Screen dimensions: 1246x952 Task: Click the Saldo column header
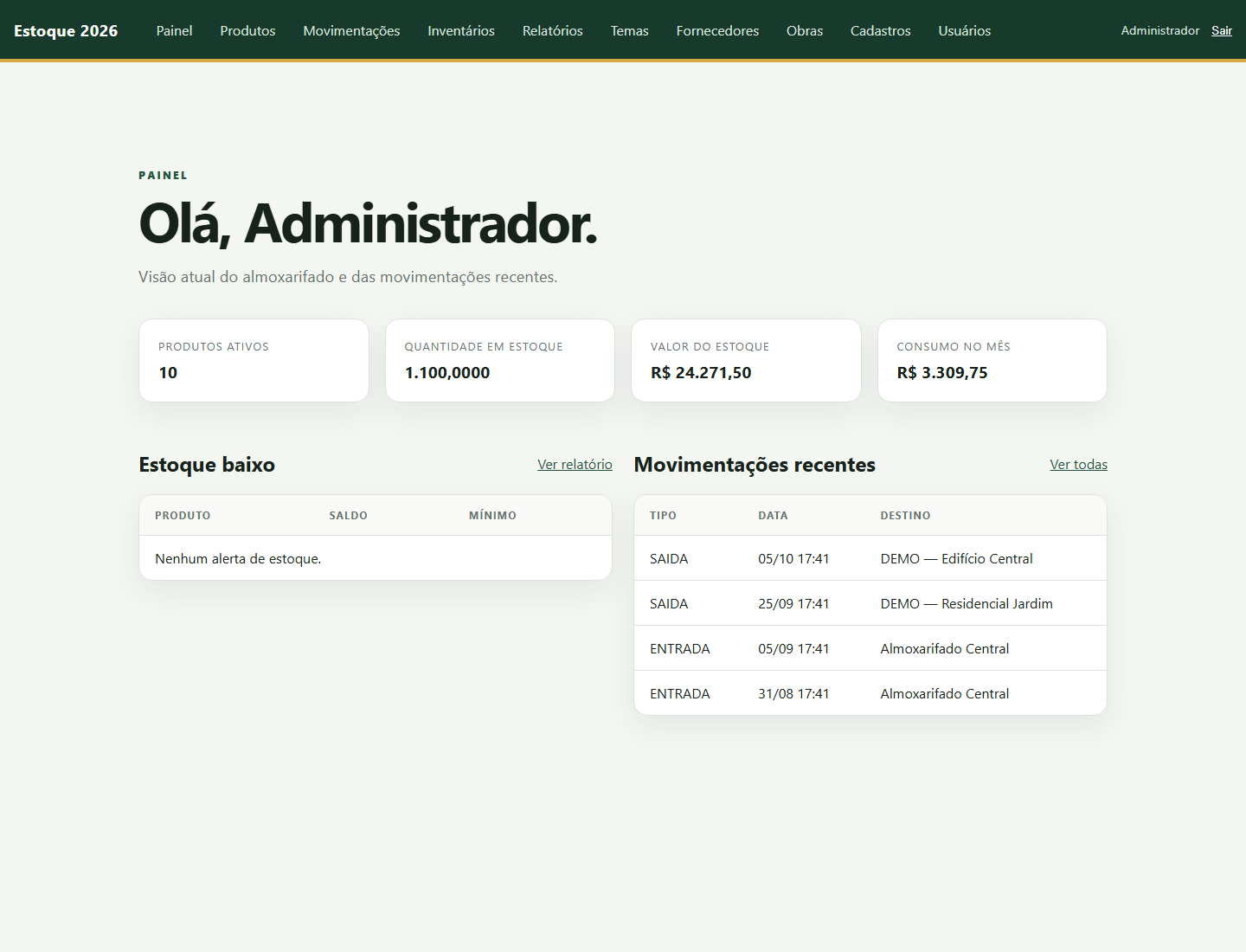(348, 516)
